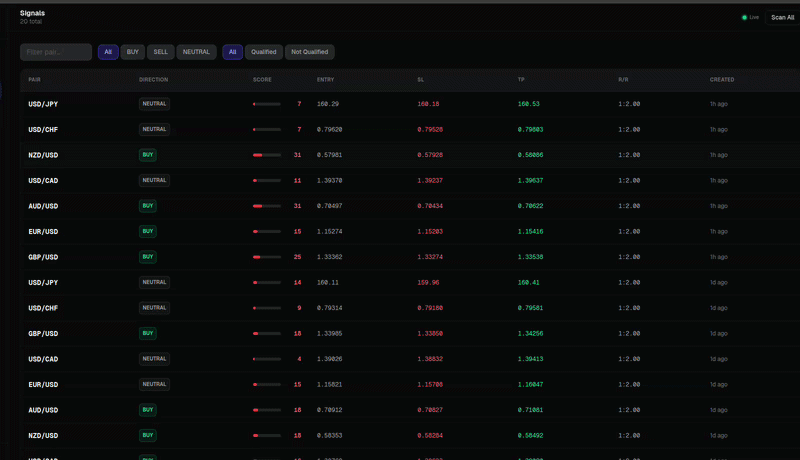Click NEUTRAL badge in row with entry 1.15821
Image resolution: width=800 pixels, height=460 pixels.
click(x=154, y=385)
